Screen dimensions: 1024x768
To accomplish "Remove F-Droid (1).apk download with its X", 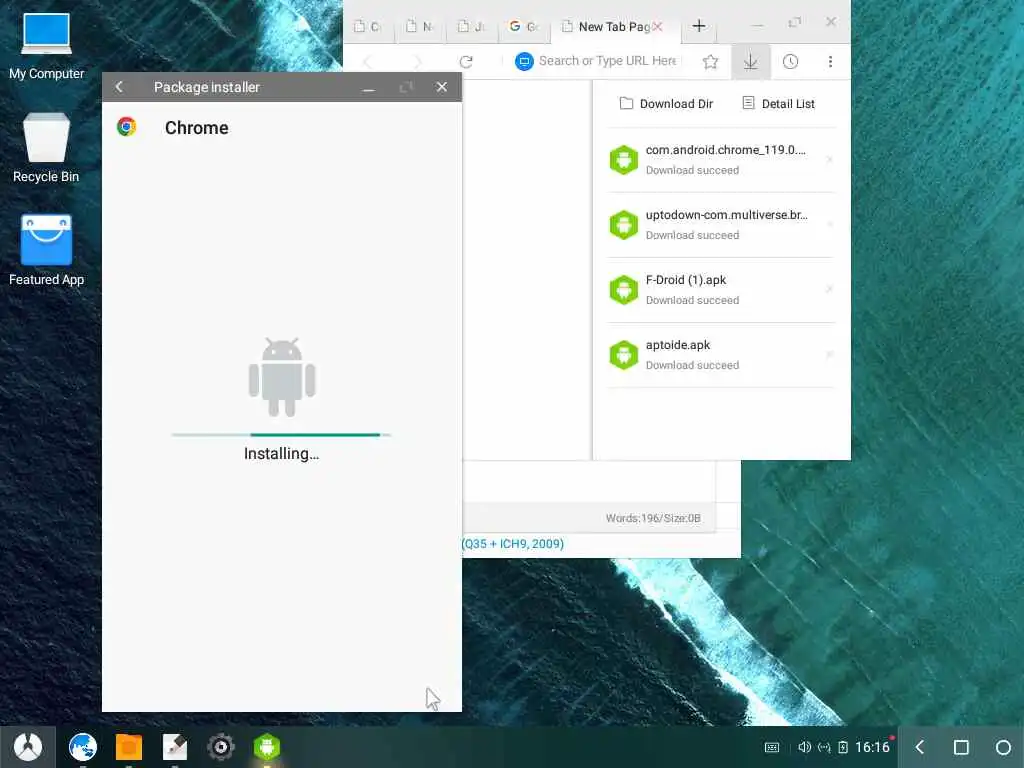I will coord(829,289).
